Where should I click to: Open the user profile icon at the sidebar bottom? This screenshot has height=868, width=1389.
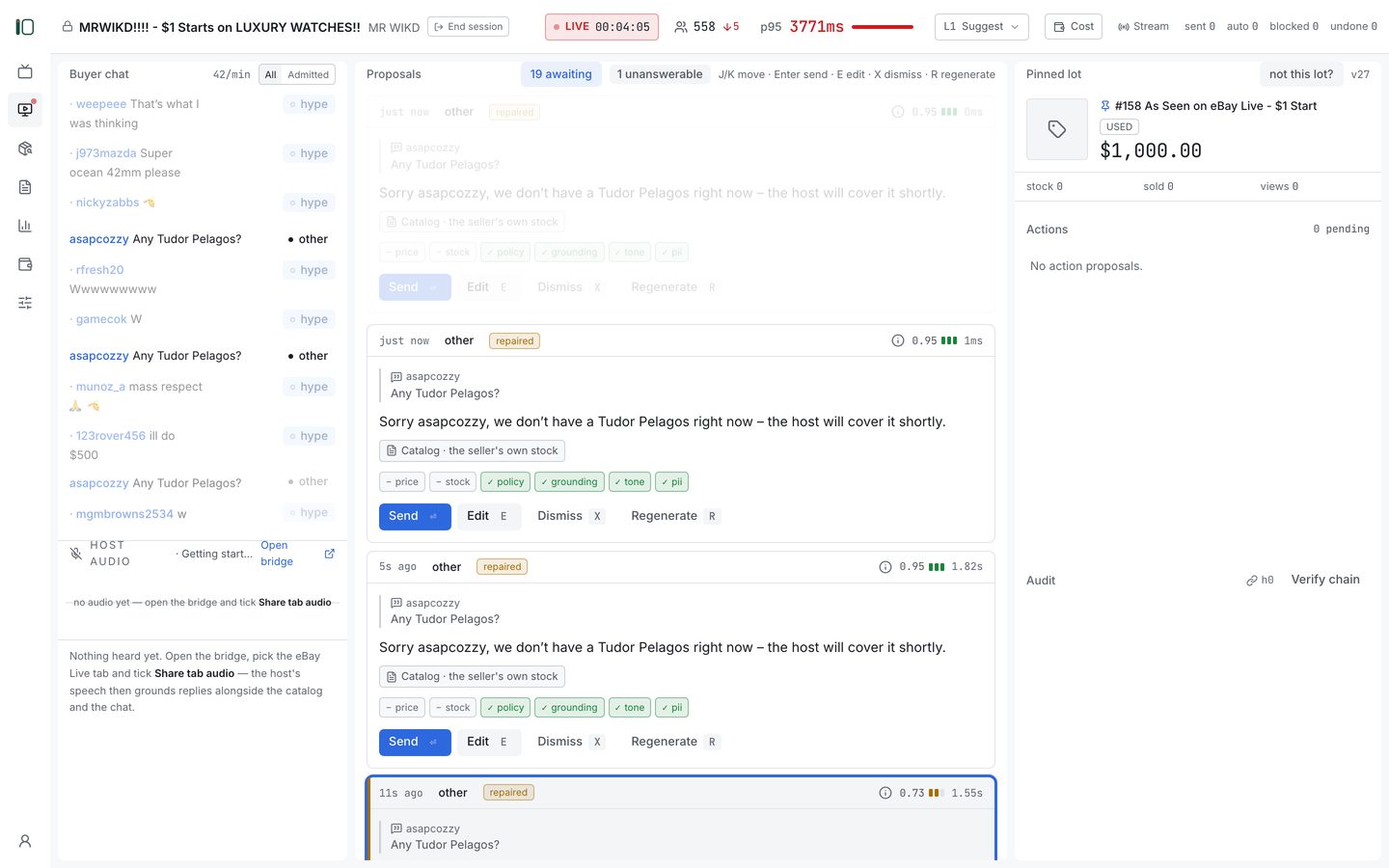point(25,841)
